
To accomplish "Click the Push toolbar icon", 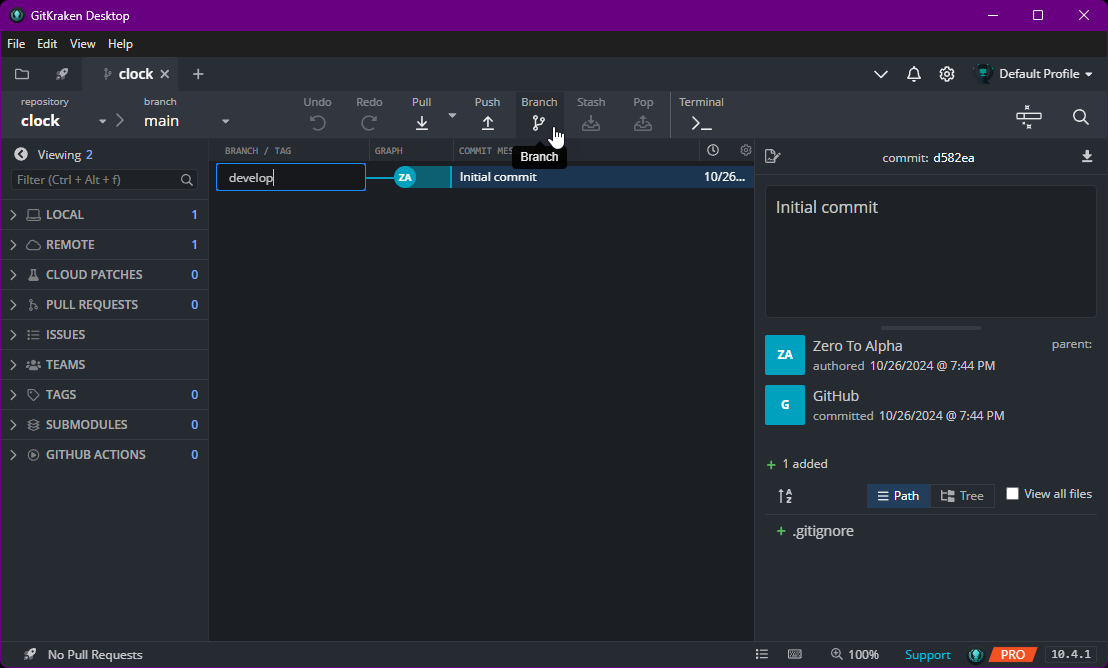I will pos(487,122).
